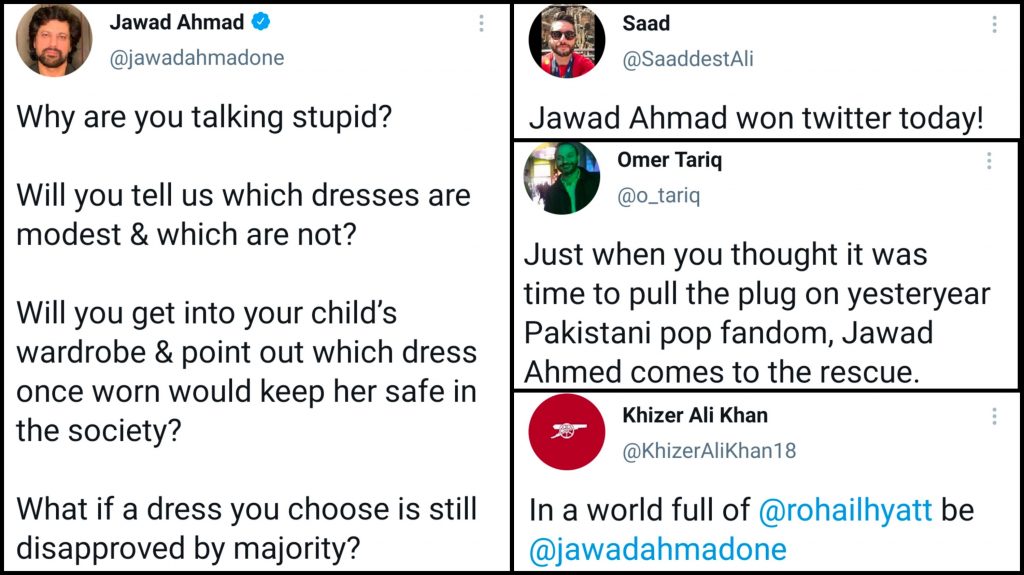Click the Khizer Ali Khan display name
This screenshot has width=1024, height=575.
pyautogui.click(x=695, y=415)
